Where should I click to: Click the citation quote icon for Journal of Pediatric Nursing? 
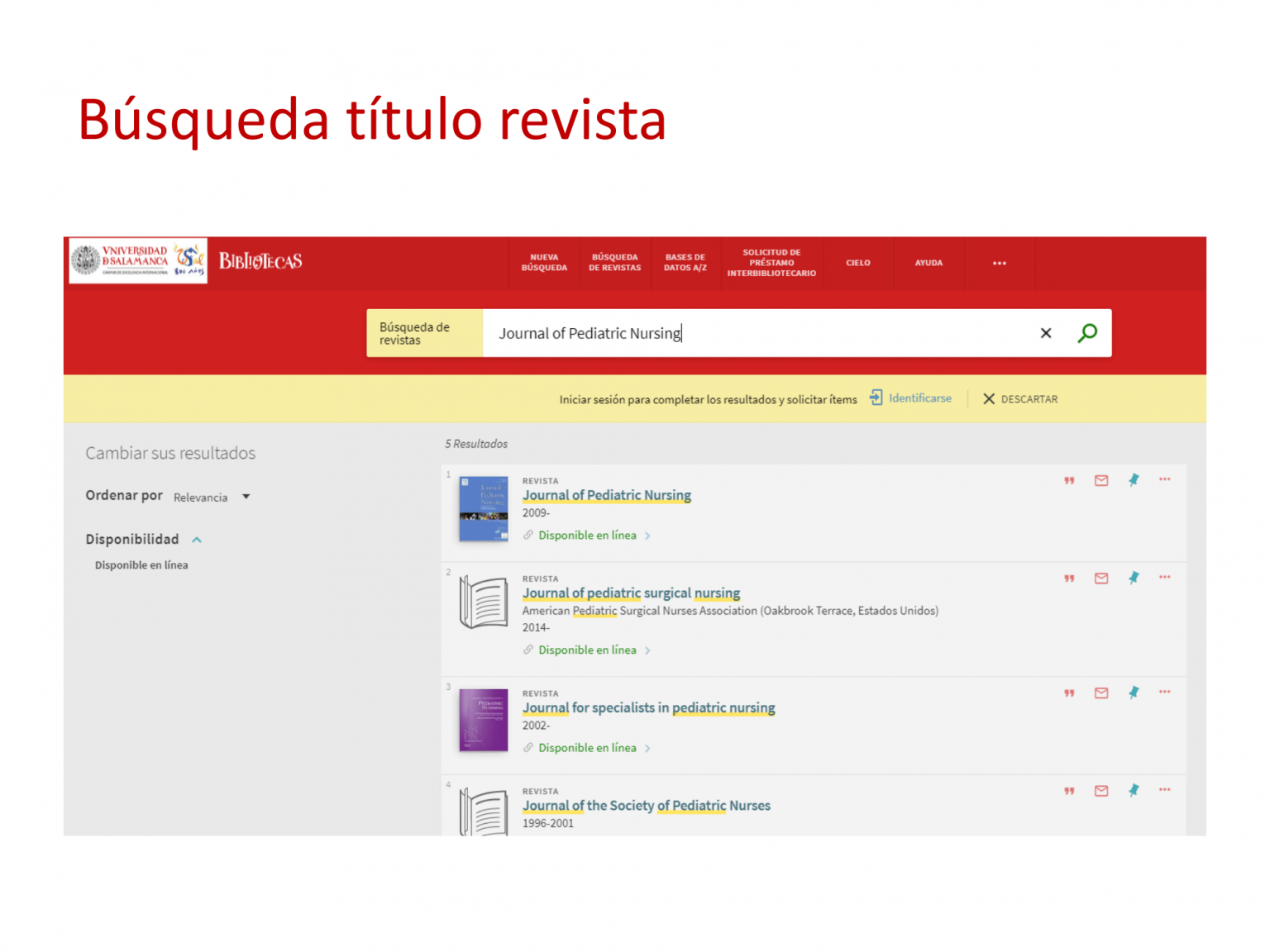1069,480
